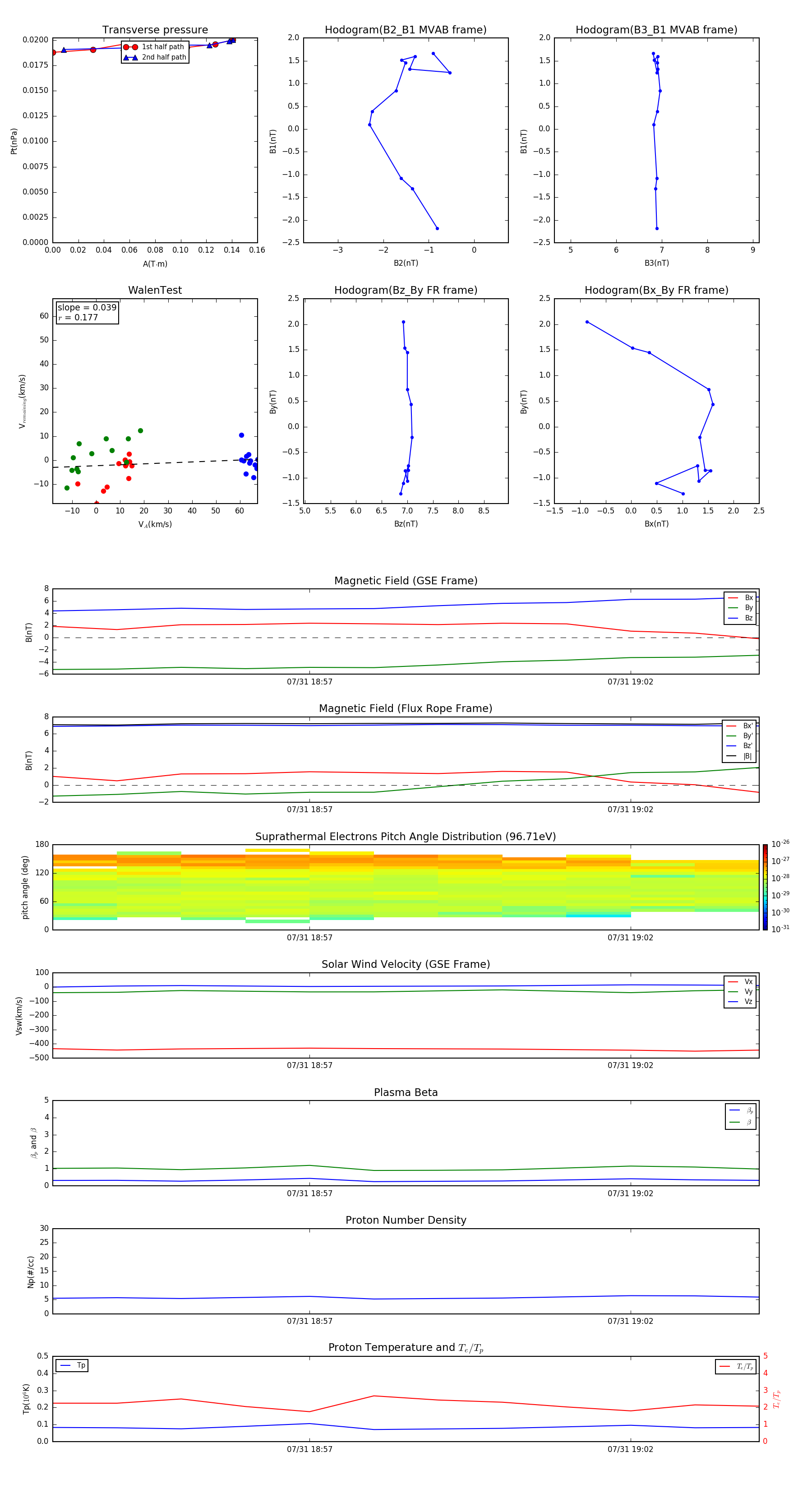The width and height of the screenshot is (812, 1489).
Task: Click the "Magnetic Field (Flux Rope Frame)" title
Action: coord(406,709)
